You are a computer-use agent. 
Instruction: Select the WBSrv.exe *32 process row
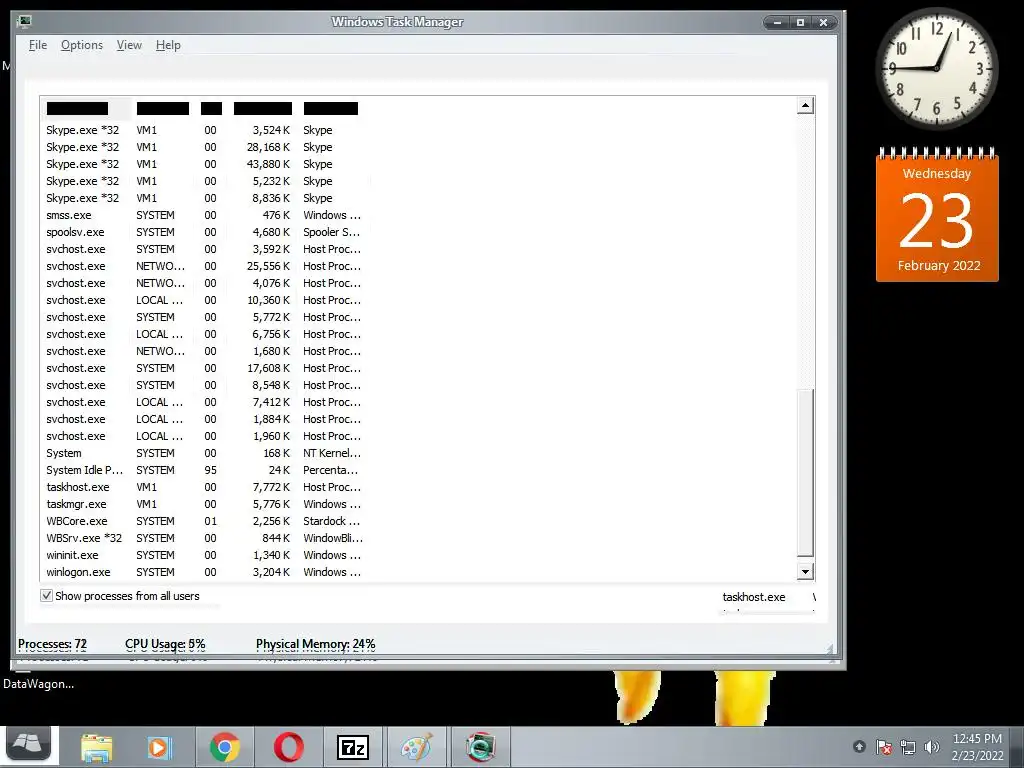tap(204, 537)
